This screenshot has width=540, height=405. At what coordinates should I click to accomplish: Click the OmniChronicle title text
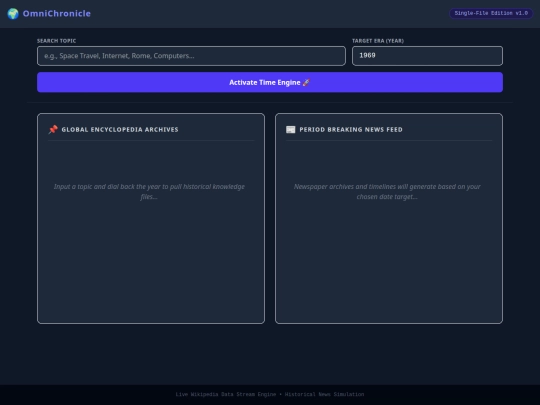pos(57,14)
